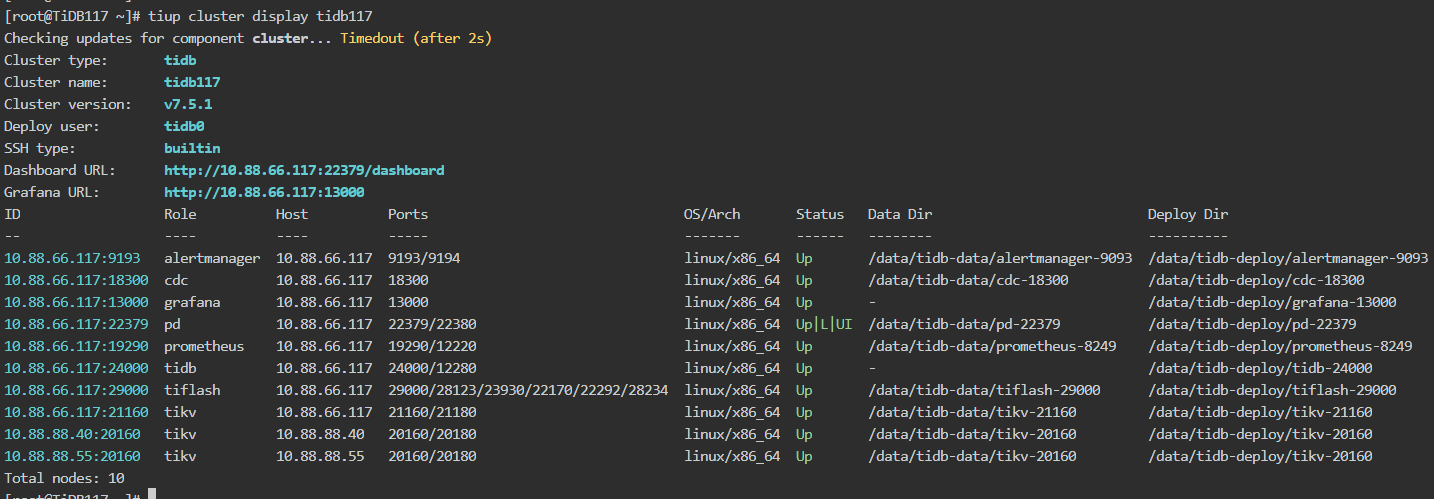The width and height of the screenshot is (1434, 499).
Task: Click ports value 21160/21180
Action: [432, 412]
